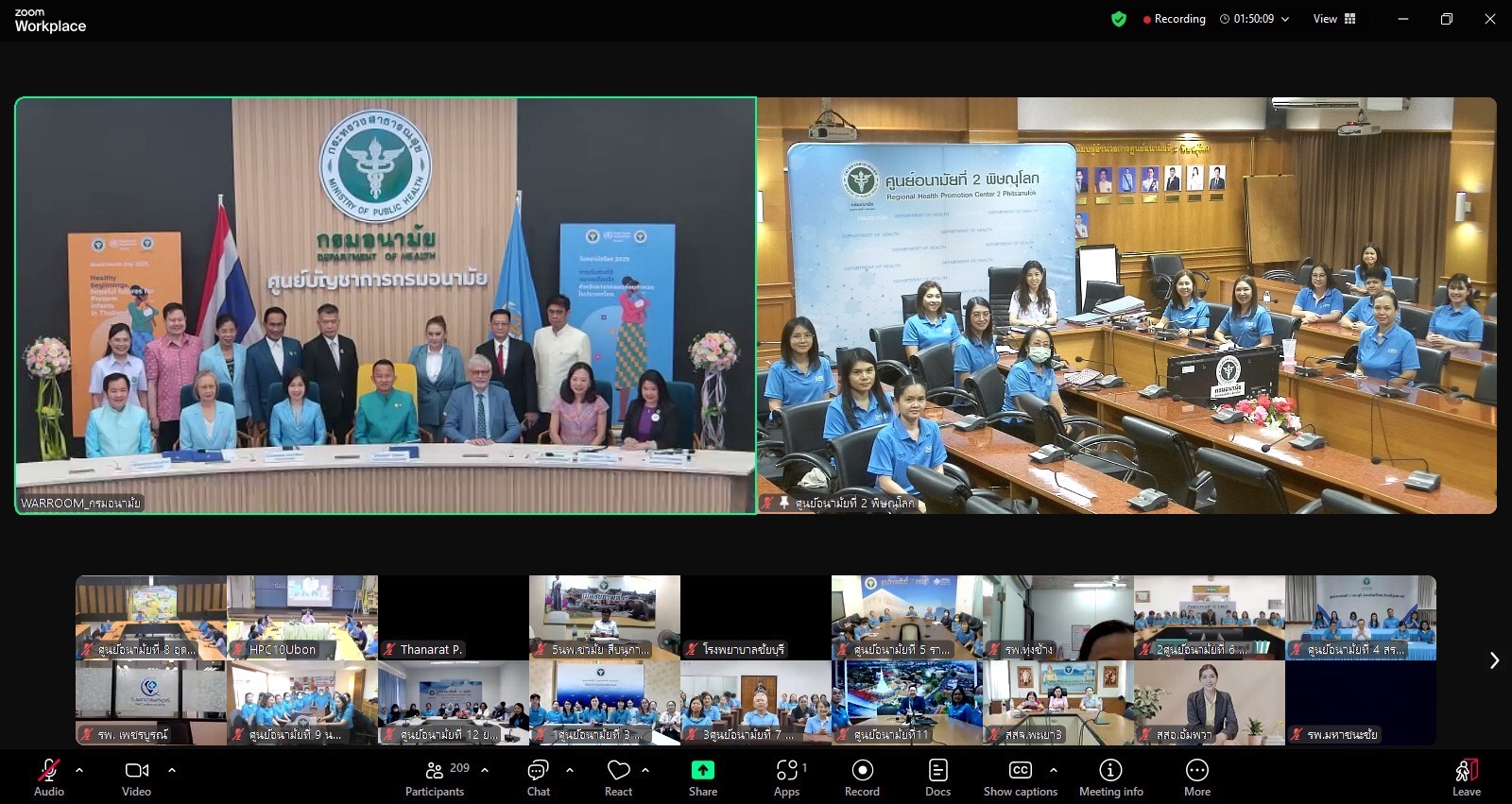Click the muted mic icon on ศูนย์อนามัยที่ 4 tile
This screenshot has height=804, width=1512.
click(1297, 649)
